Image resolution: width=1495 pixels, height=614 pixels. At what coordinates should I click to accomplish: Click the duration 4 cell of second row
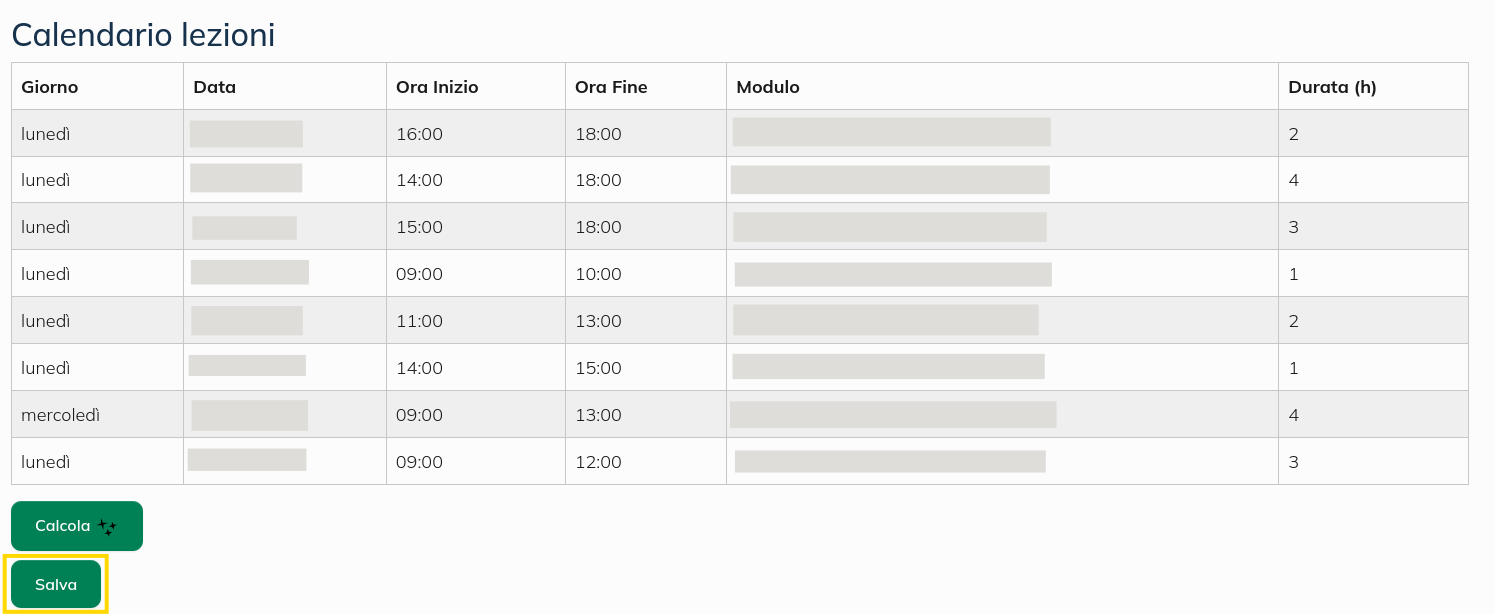pyautogui.click(x=1293, y=180)
